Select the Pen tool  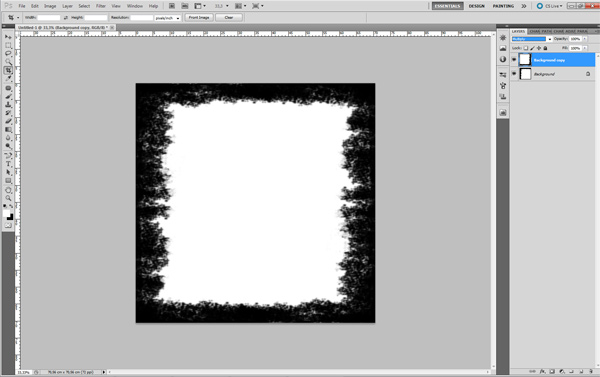(x=8, y=156)
